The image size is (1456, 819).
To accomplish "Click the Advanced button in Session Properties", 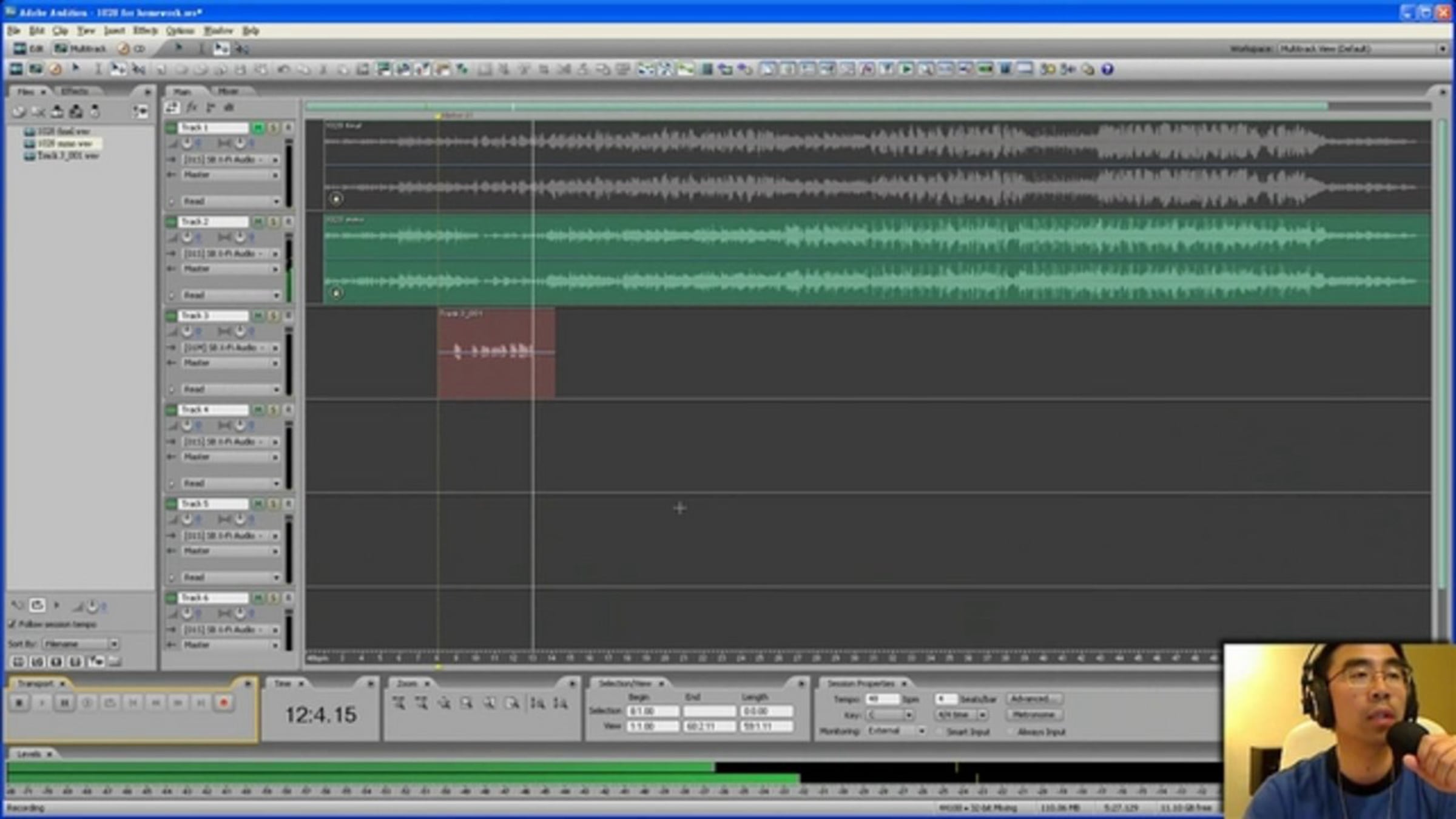I will pos(1033,699).
